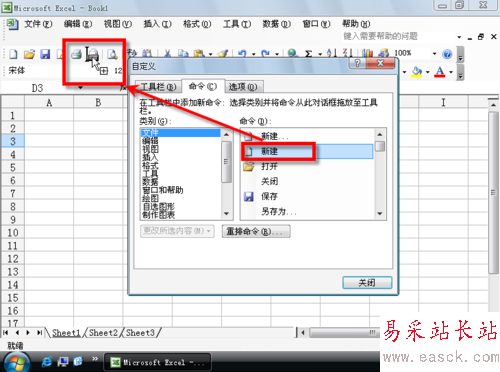Click the Excel workbook icon in menu bar
The height and width of the screenshot is (372, 500).
coord(12,24)
